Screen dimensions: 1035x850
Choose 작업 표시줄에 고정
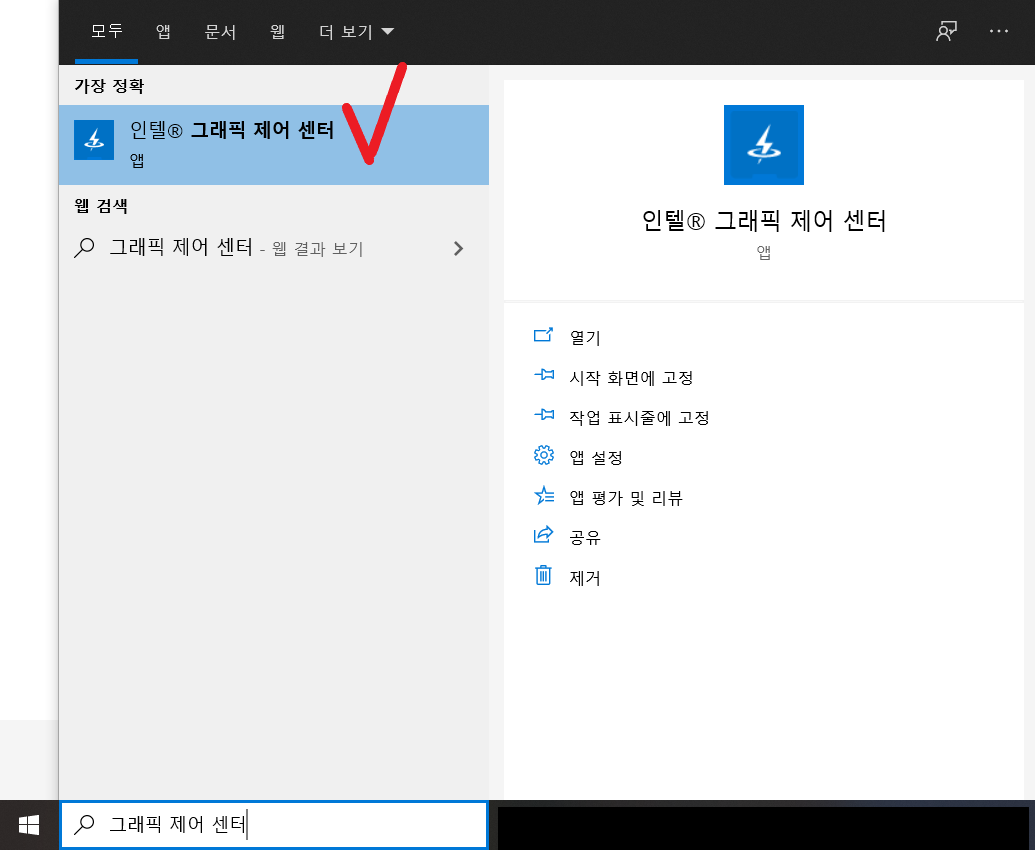click(639, 418)
